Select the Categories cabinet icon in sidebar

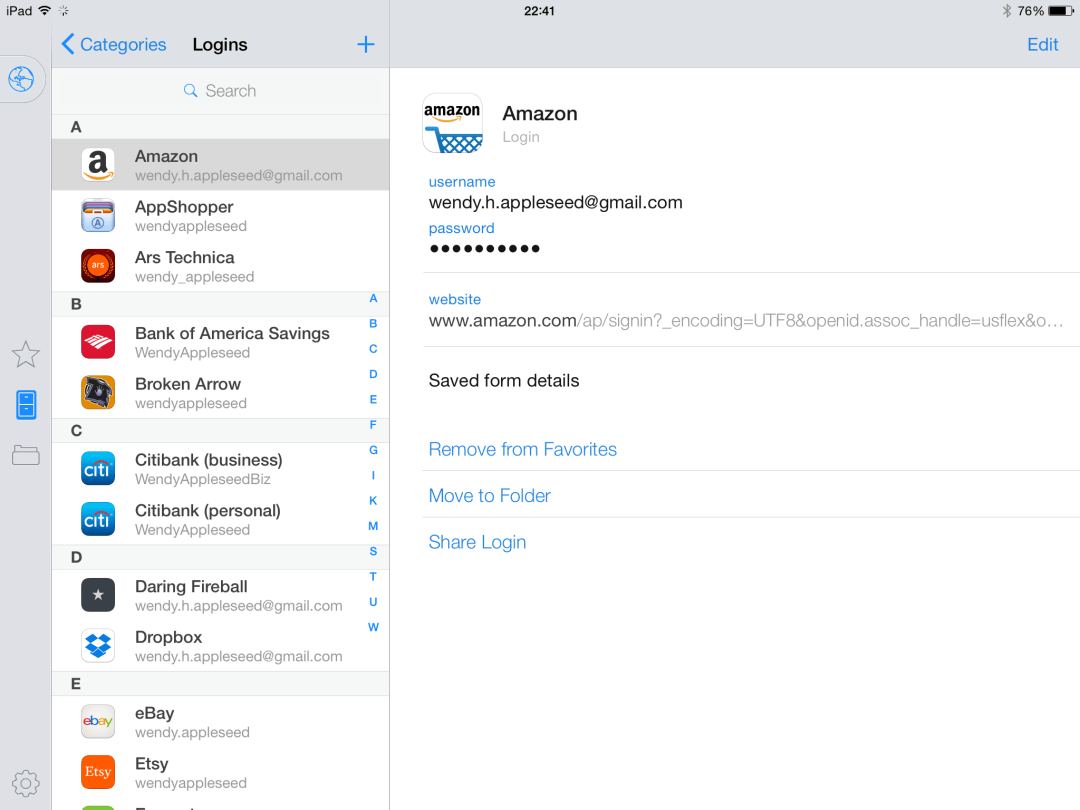tap(26, 404)
